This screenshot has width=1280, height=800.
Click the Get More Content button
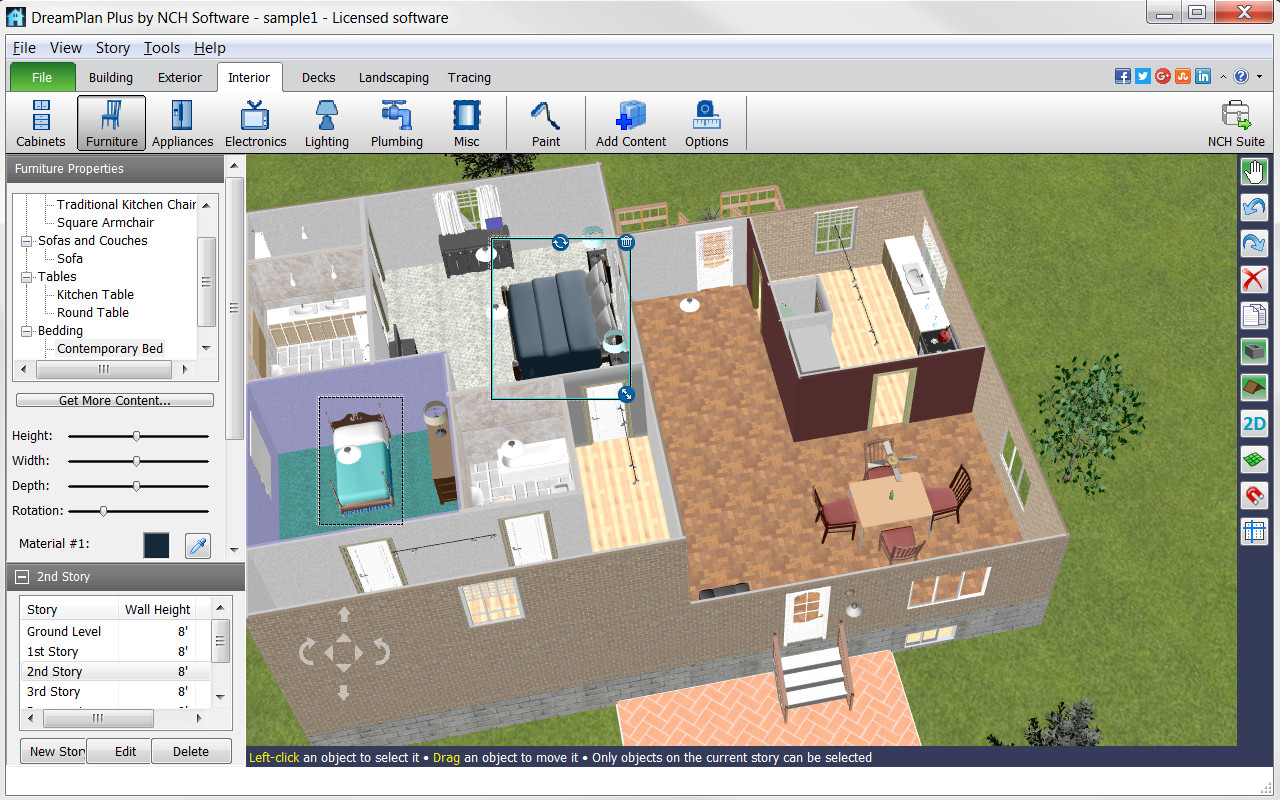114,399
